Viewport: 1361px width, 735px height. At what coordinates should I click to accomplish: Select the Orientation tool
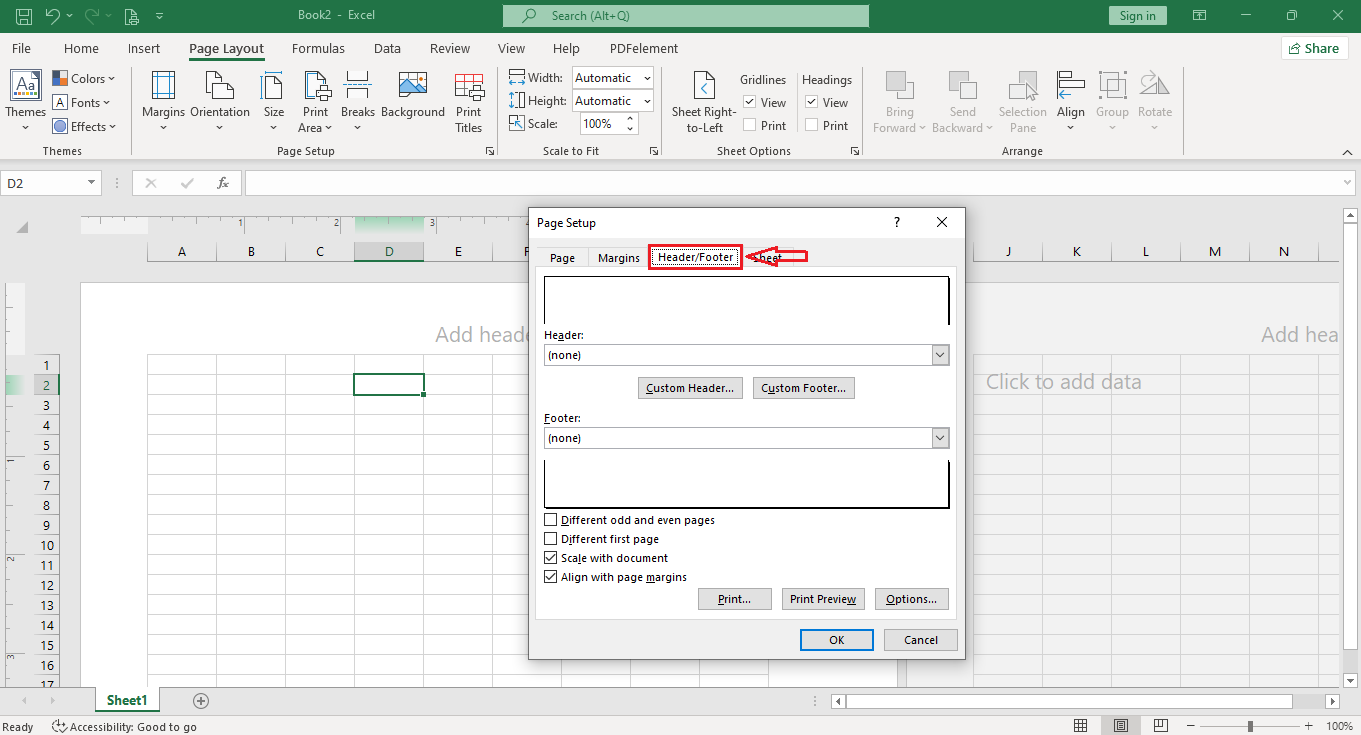pyautogui.click(x=220, y=101)
